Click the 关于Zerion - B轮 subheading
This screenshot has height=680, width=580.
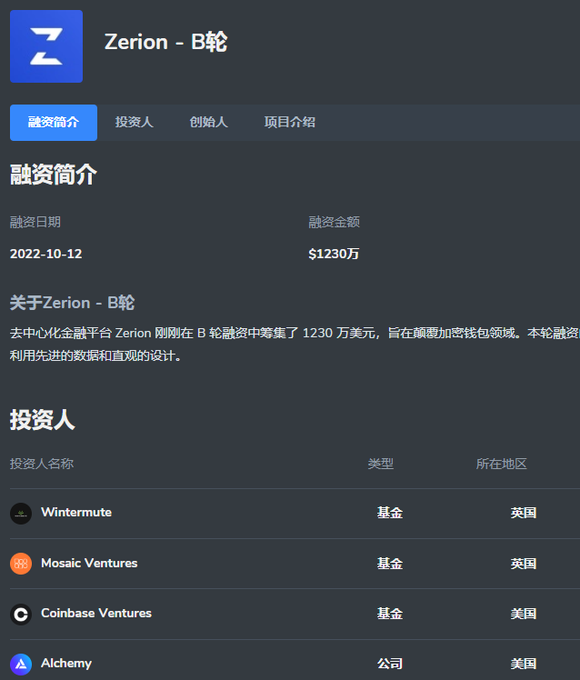(x=72, y=303)
